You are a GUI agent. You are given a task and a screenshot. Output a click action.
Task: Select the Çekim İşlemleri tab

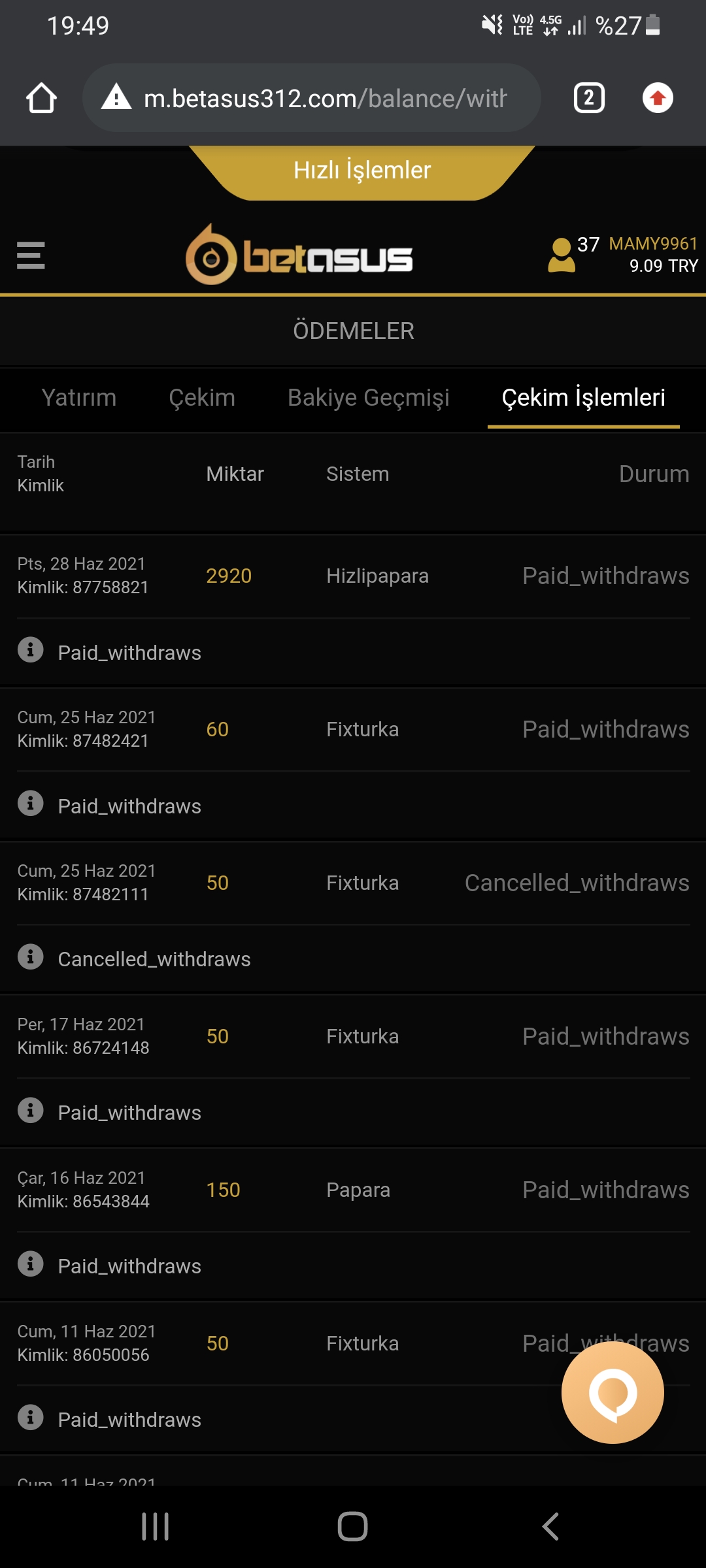point(583,398)
